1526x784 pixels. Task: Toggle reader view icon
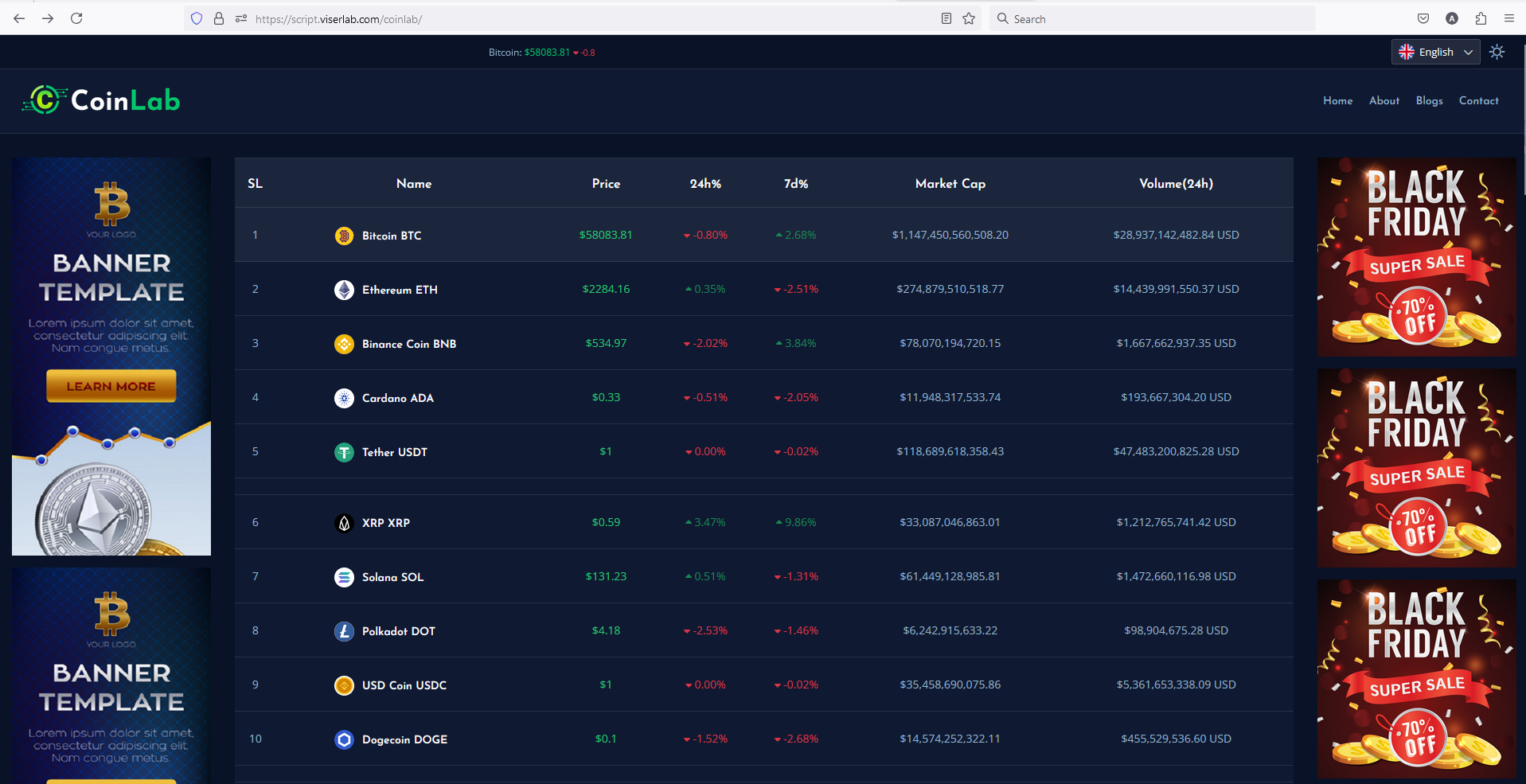(x=946, y=18)
